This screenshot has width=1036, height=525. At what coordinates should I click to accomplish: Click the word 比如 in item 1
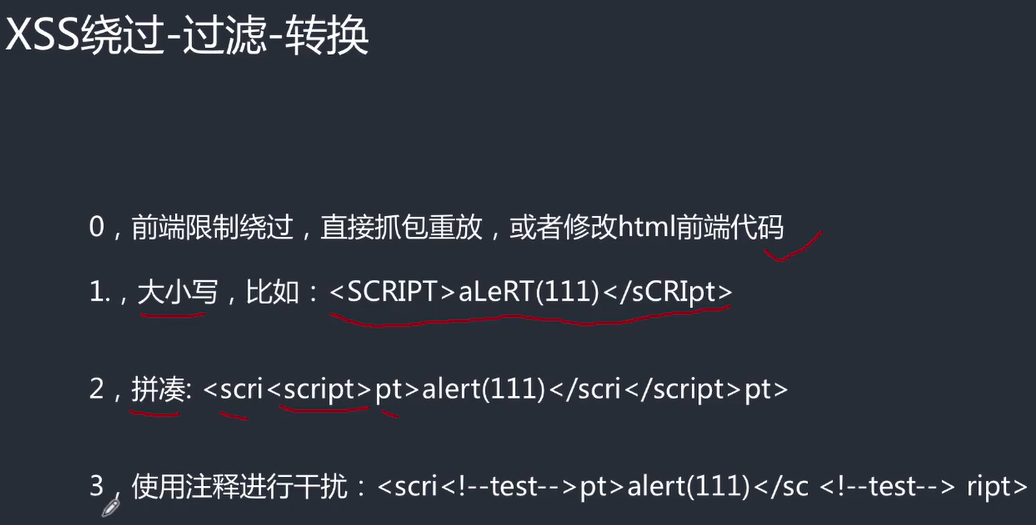[274, 291]
